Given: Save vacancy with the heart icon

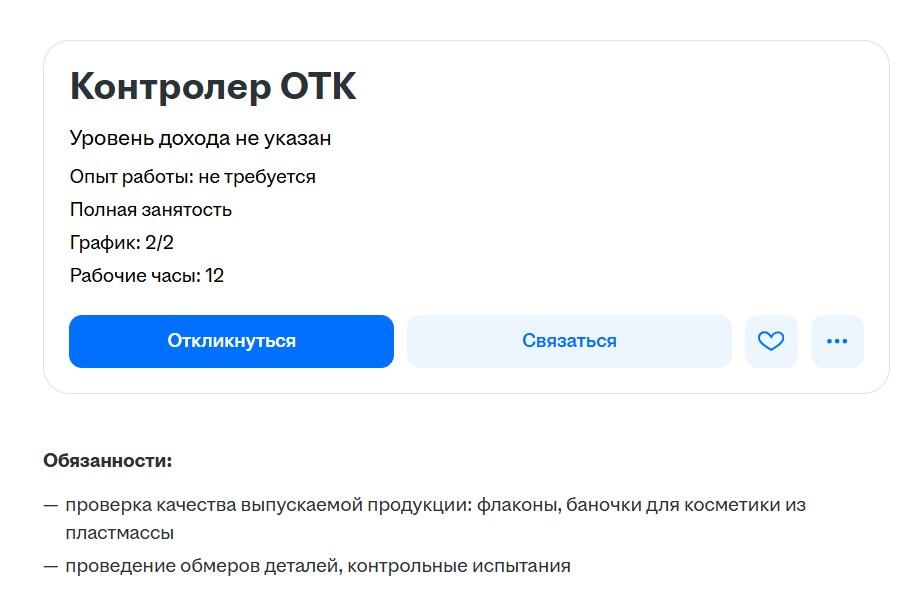Looking at the screenshot, I should (x=771, y=341).
